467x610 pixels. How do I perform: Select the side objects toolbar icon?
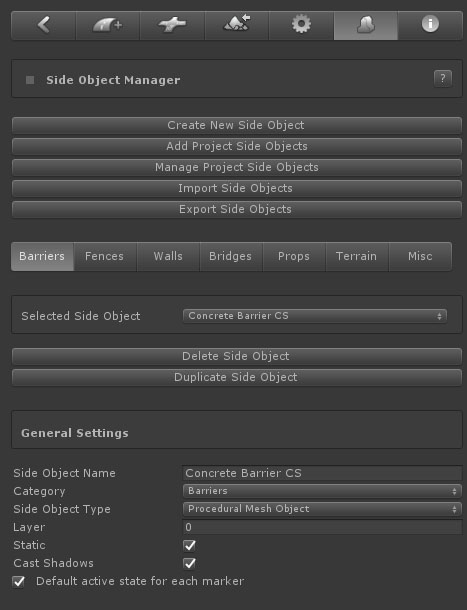366,25
